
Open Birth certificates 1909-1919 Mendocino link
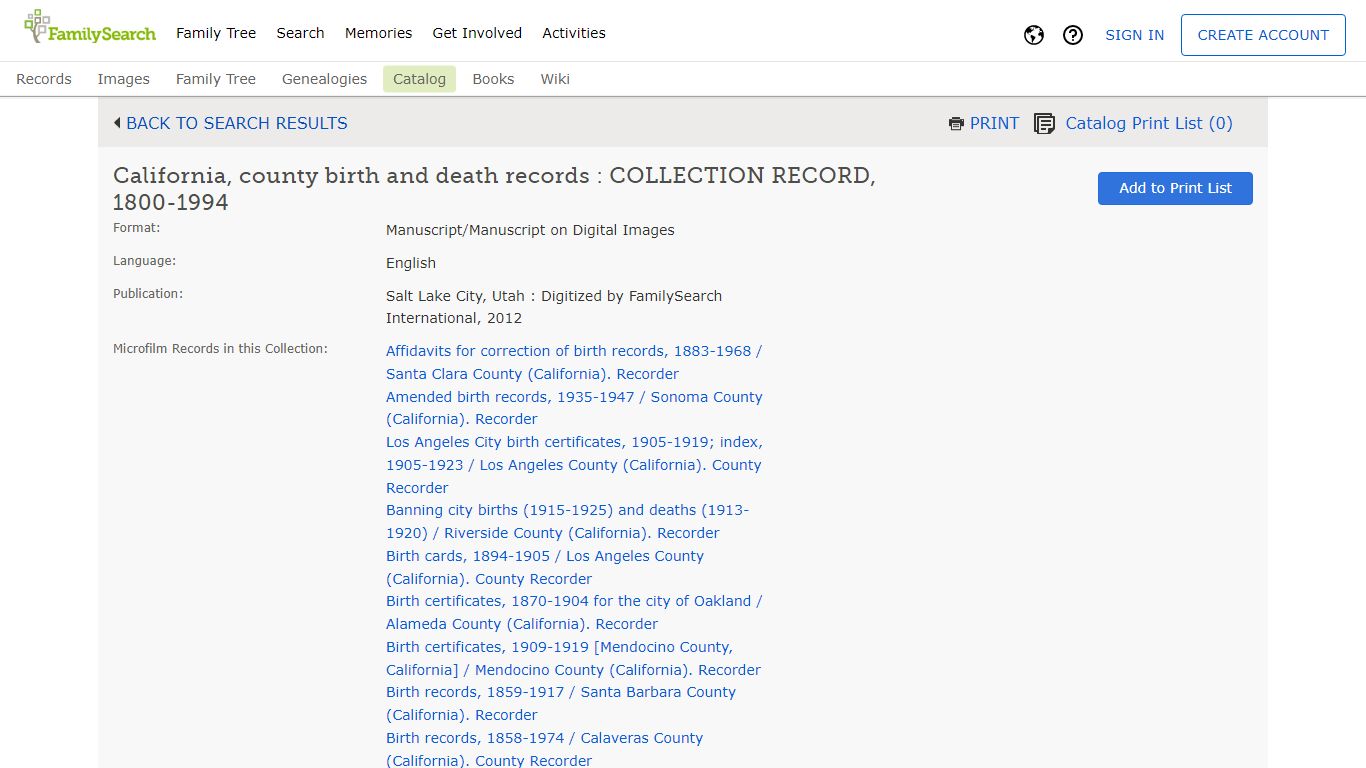[573, 658]
